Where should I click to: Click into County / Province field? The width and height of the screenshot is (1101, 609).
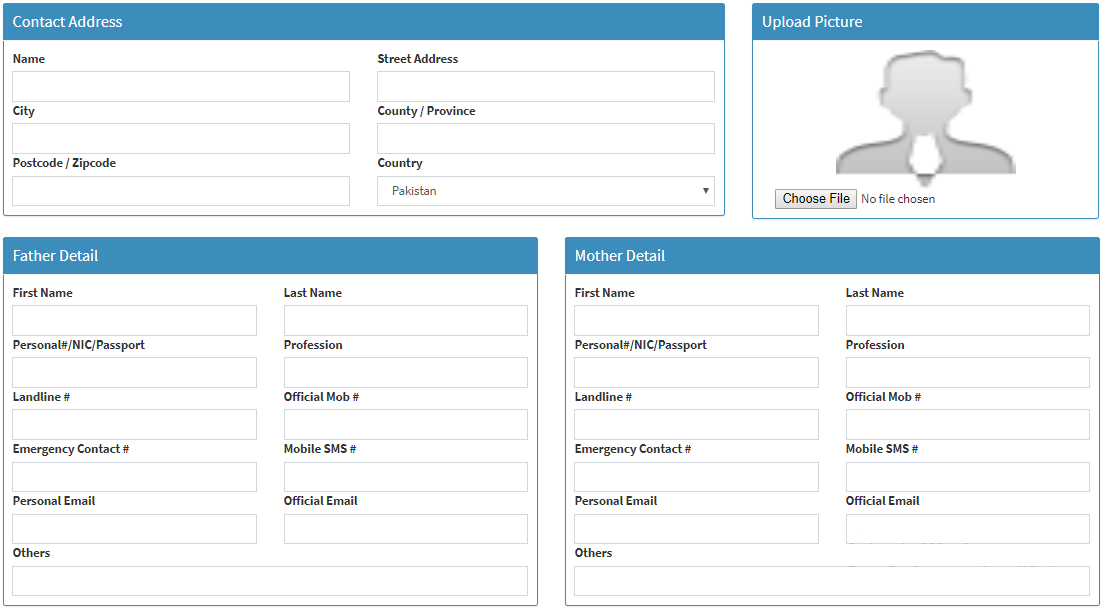[x=545, y=138]
